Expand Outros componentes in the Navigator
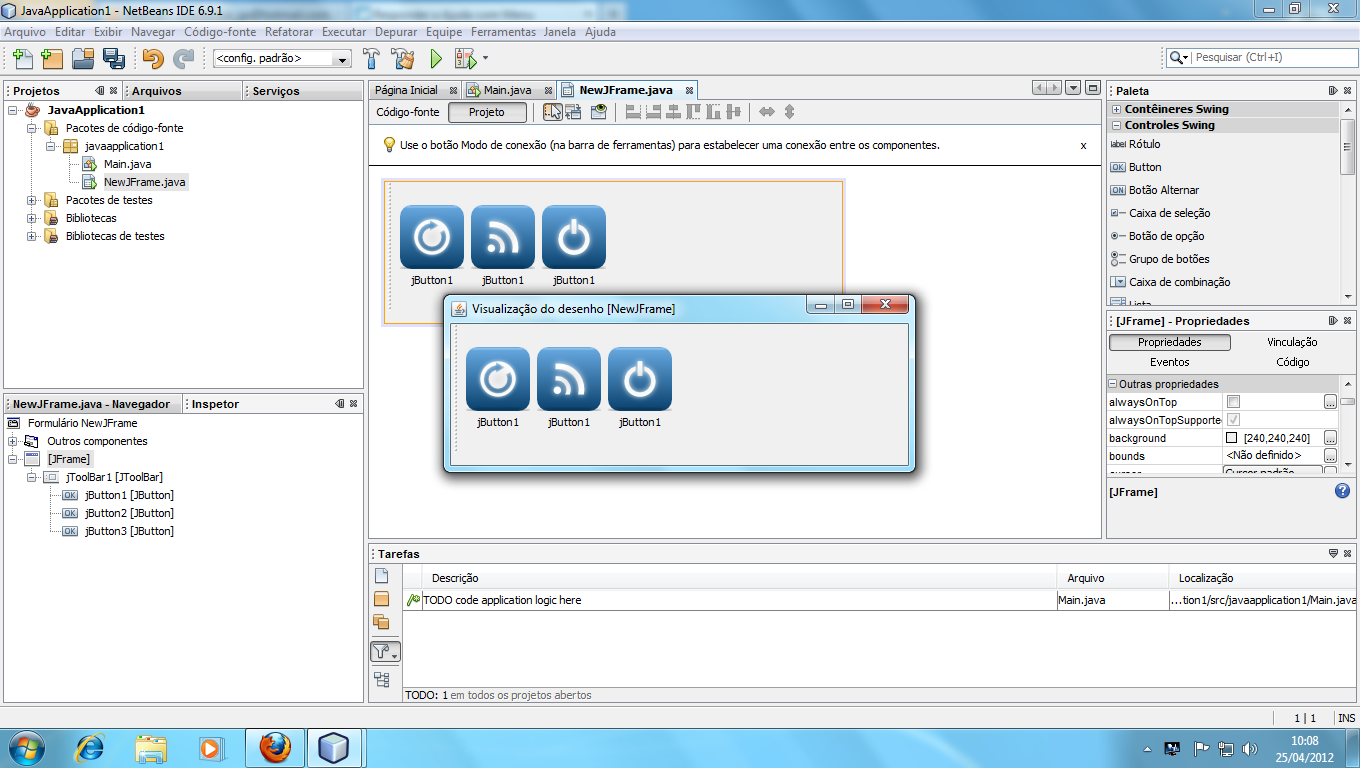1360x768 pixels. [13, 441]
